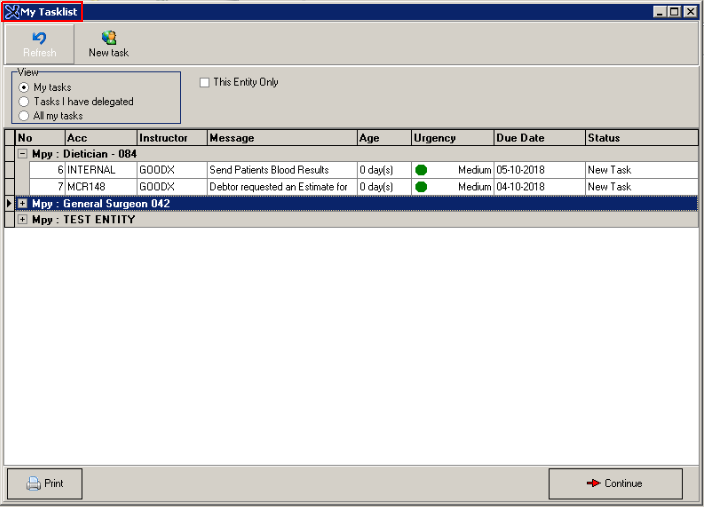The image size is (704, 507).
Task: Click the Refresh toolbar icon
Action: pyautogui.click(x=40, y=38)
